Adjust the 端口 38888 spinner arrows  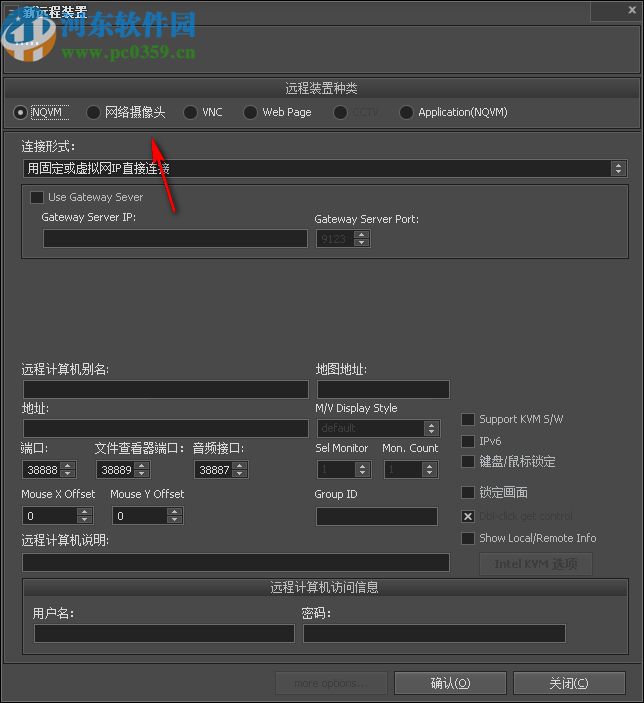68,470
